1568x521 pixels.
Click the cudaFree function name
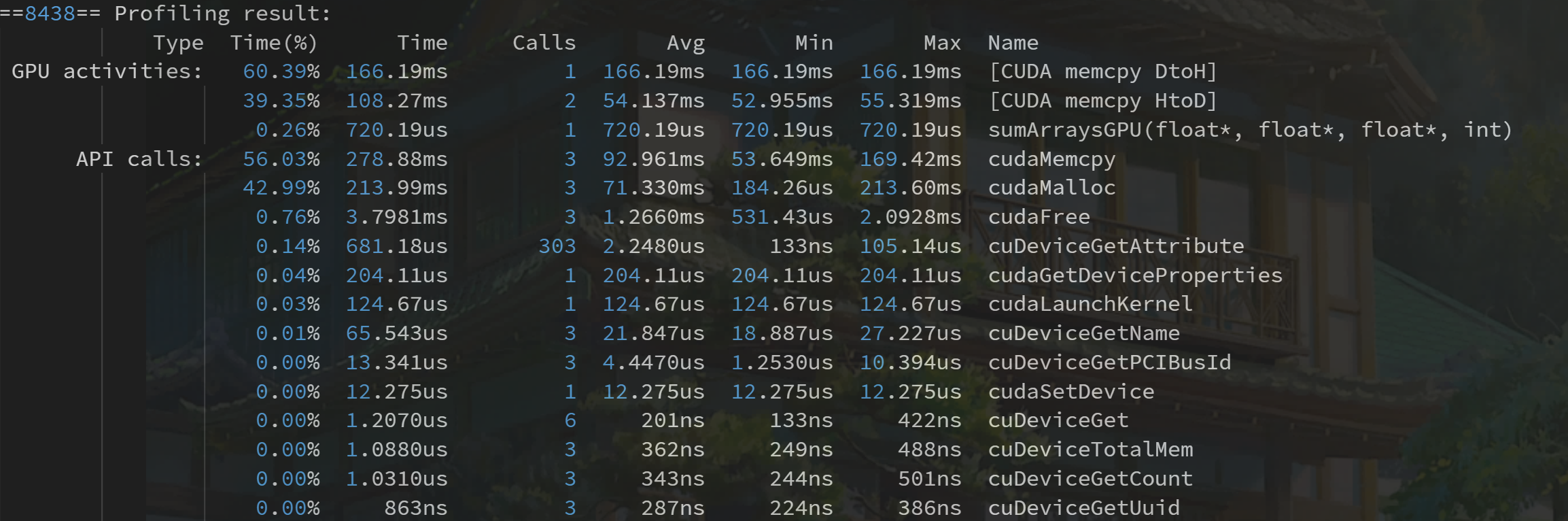coord(1039,217)
